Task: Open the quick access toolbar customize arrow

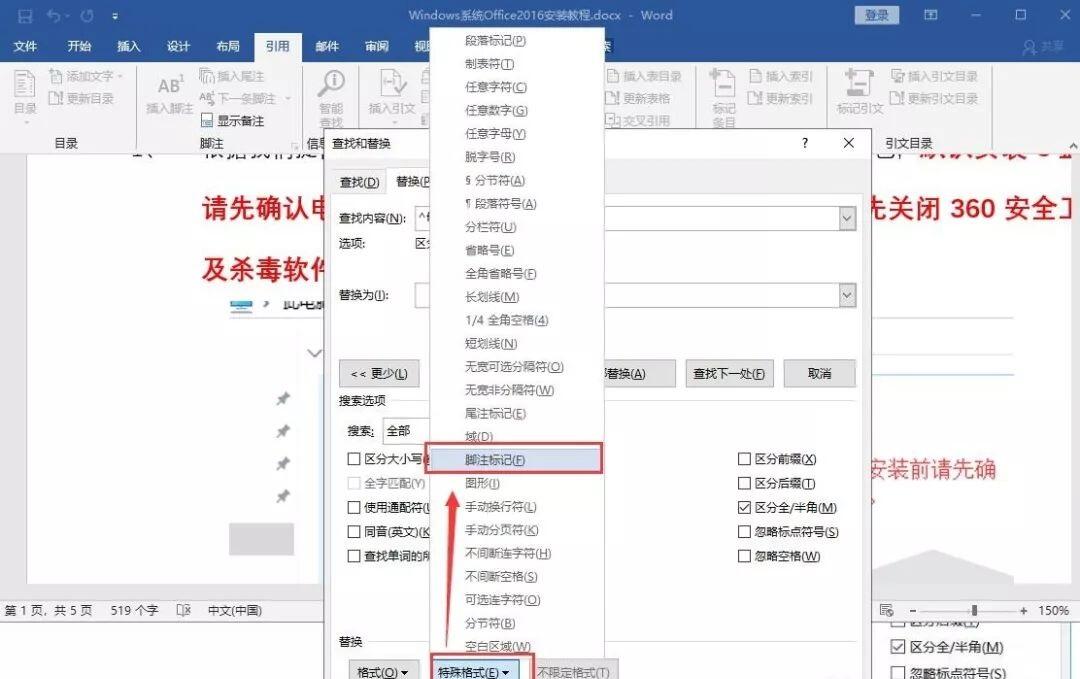Action: tap(114, 16)
